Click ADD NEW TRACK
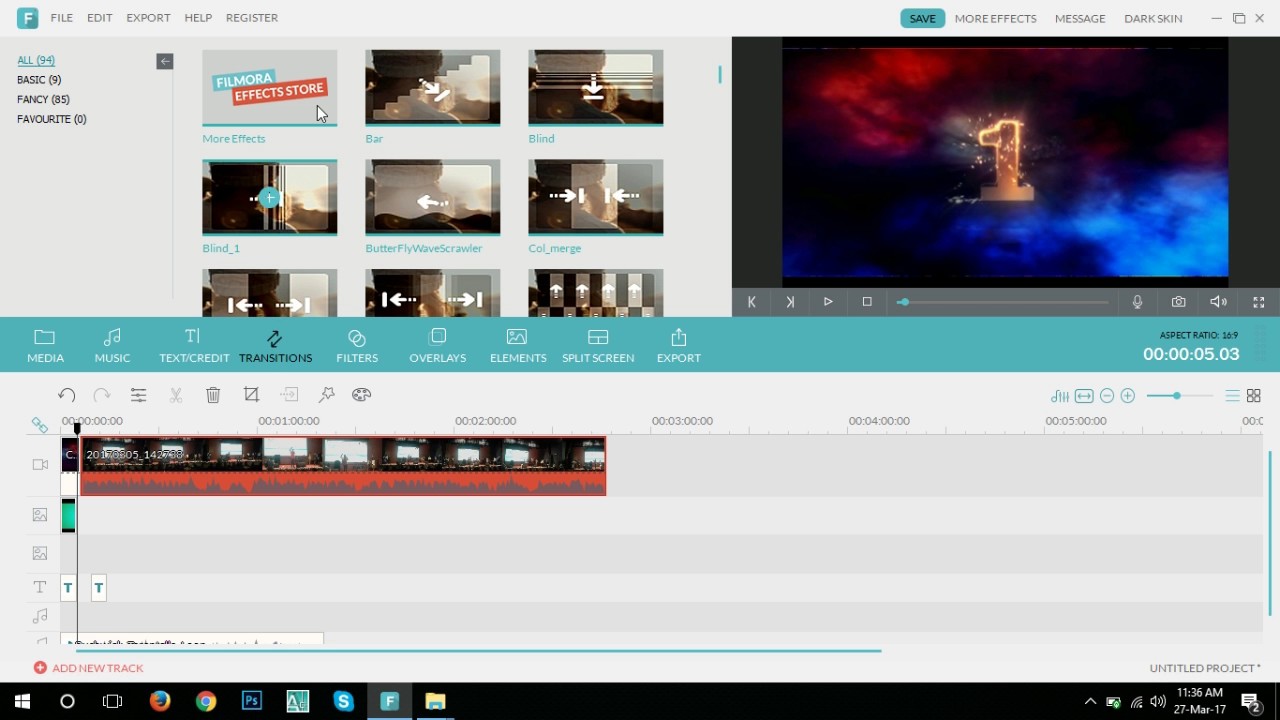1280x720 pixels. (x=88, y=668)
